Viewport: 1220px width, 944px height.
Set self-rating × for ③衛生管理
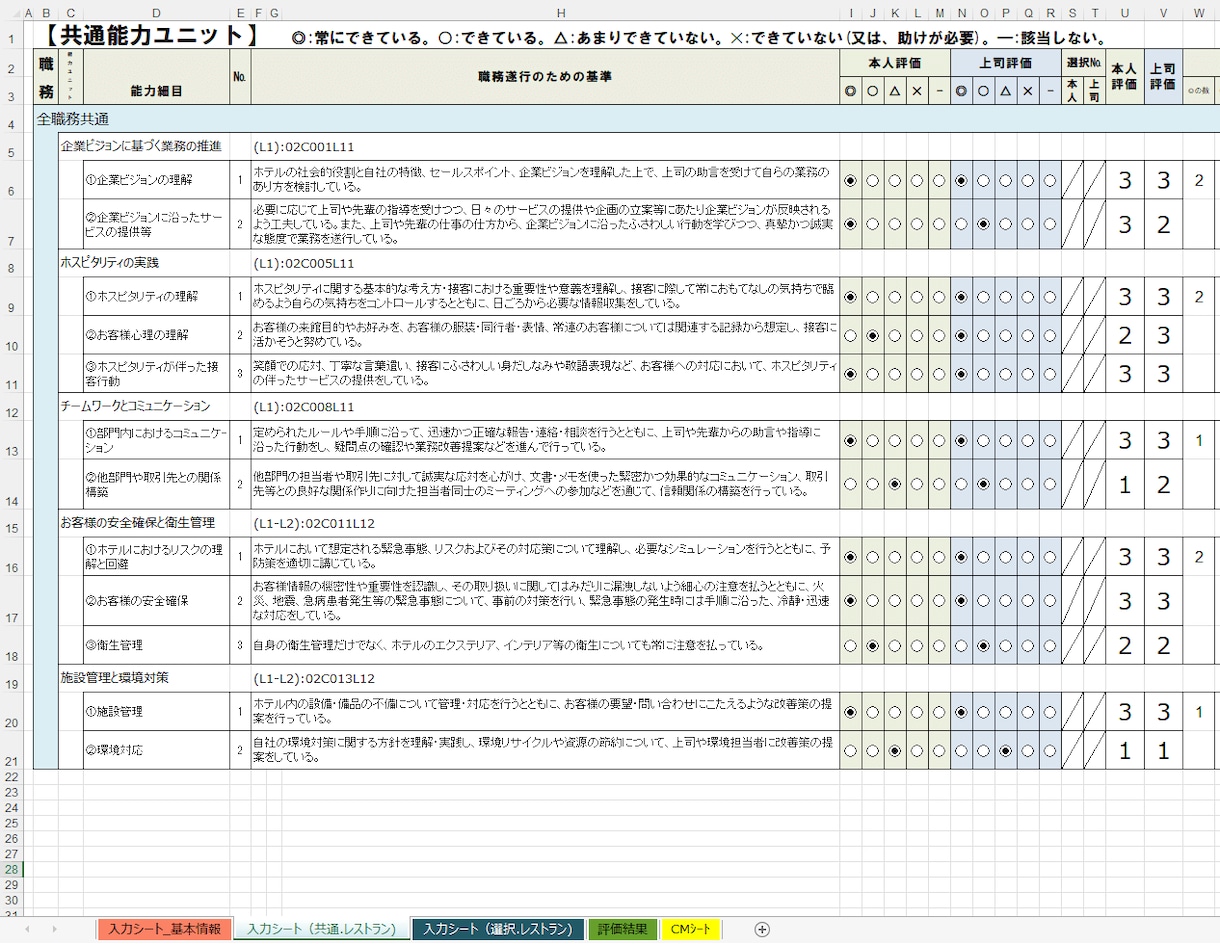click(x=917, y=646)
